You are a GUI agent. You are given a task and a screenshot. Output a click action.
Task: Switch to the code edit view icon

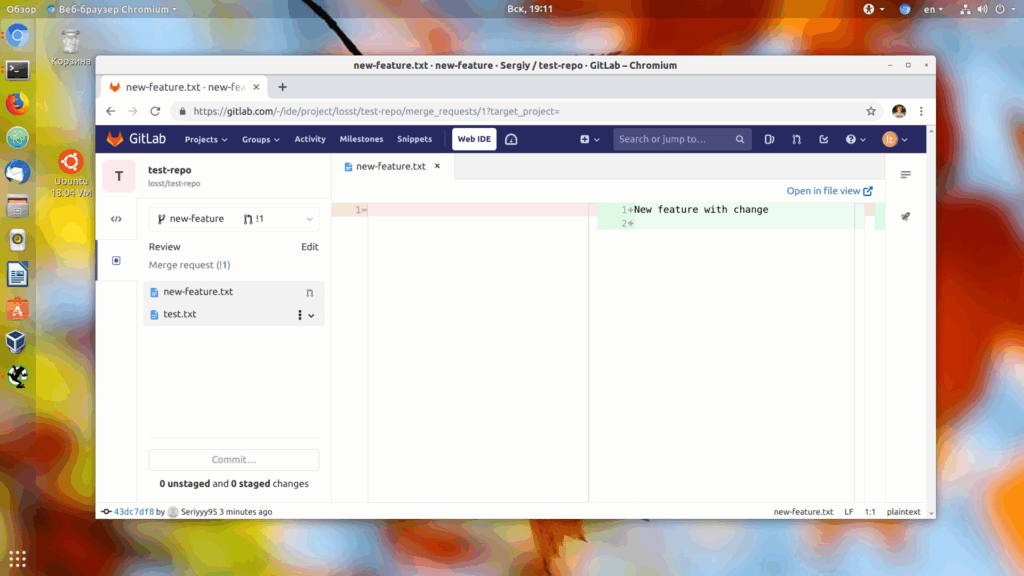[x=116, y=219]
